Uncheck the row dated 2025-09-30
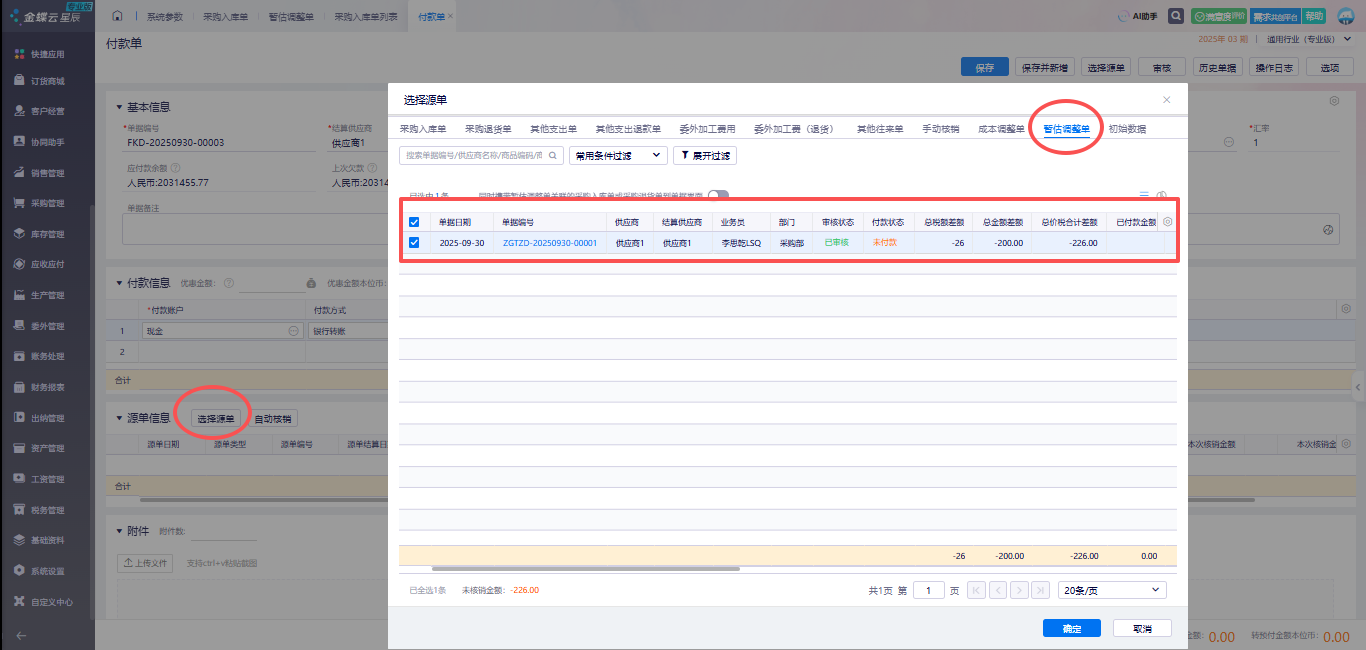The height and width of the screenshot is (650, 1366). tap(414, 242)
